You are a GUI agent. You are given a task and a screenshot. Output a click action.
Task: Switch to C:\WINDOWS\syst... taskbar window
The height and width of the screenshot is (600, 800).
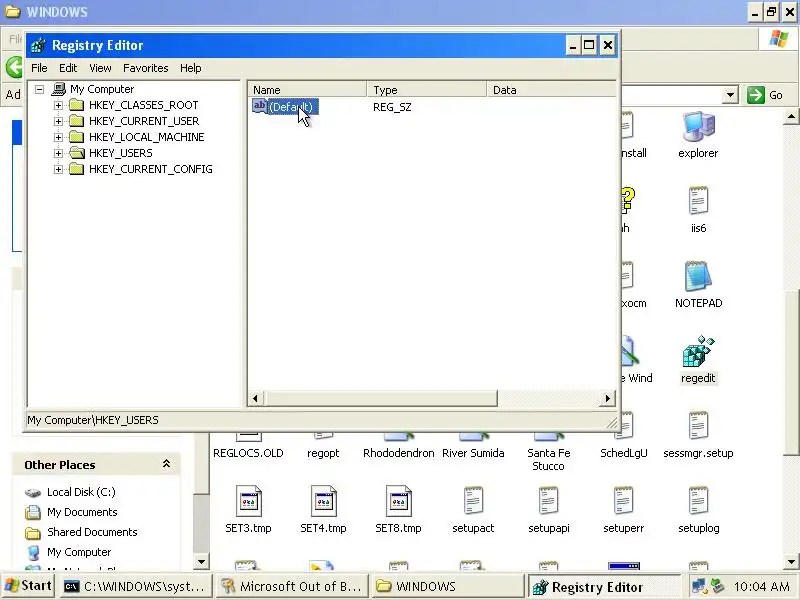pyautogui.click(x=136, y=587)
